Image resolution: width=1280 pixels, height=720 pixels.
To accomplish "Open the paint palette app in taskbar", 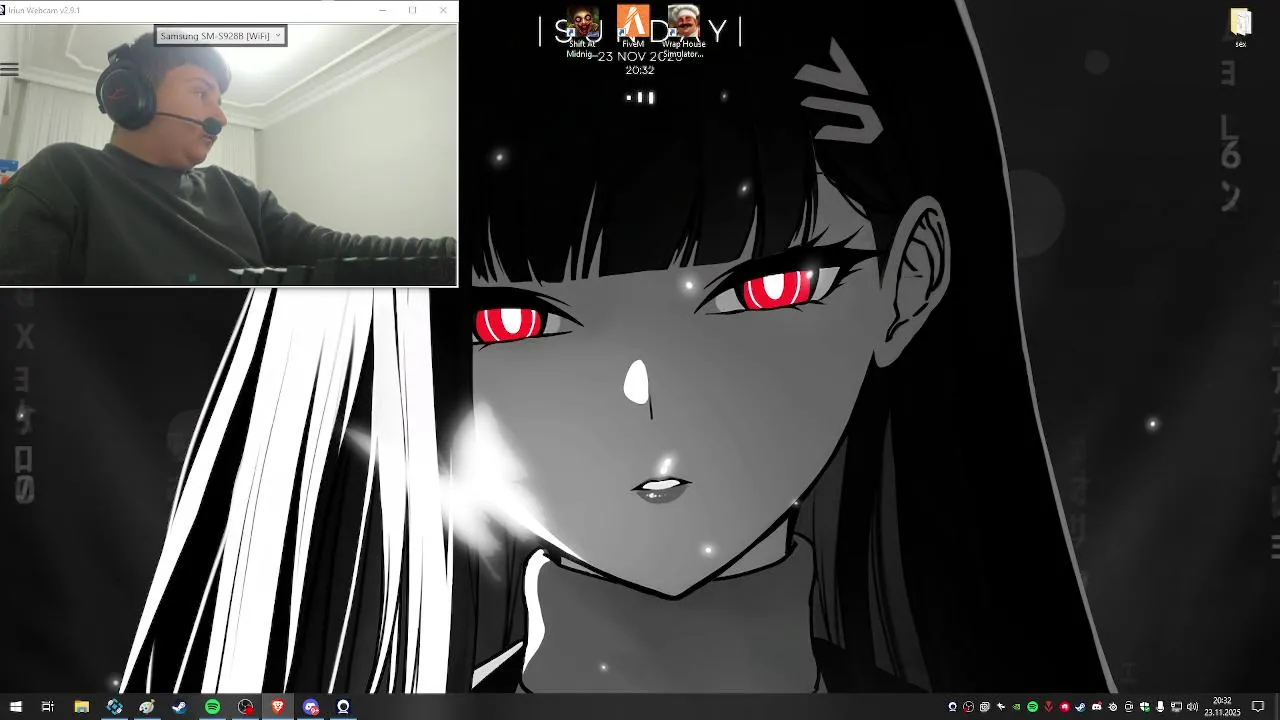I will click(147, 707).
